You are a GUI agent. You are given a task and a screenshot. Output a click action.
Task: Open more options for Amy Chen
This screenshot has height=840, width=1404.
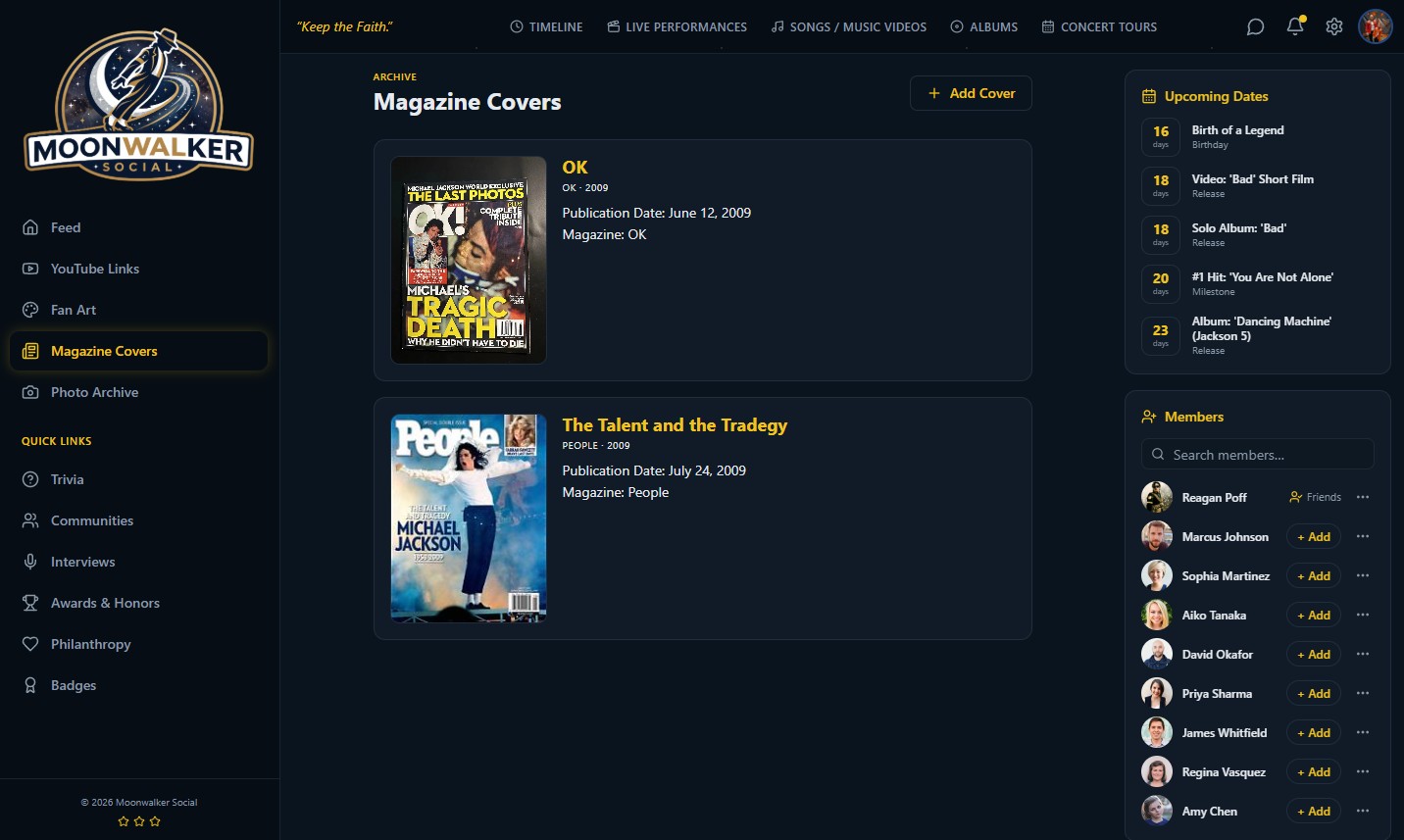point(1363,811)
